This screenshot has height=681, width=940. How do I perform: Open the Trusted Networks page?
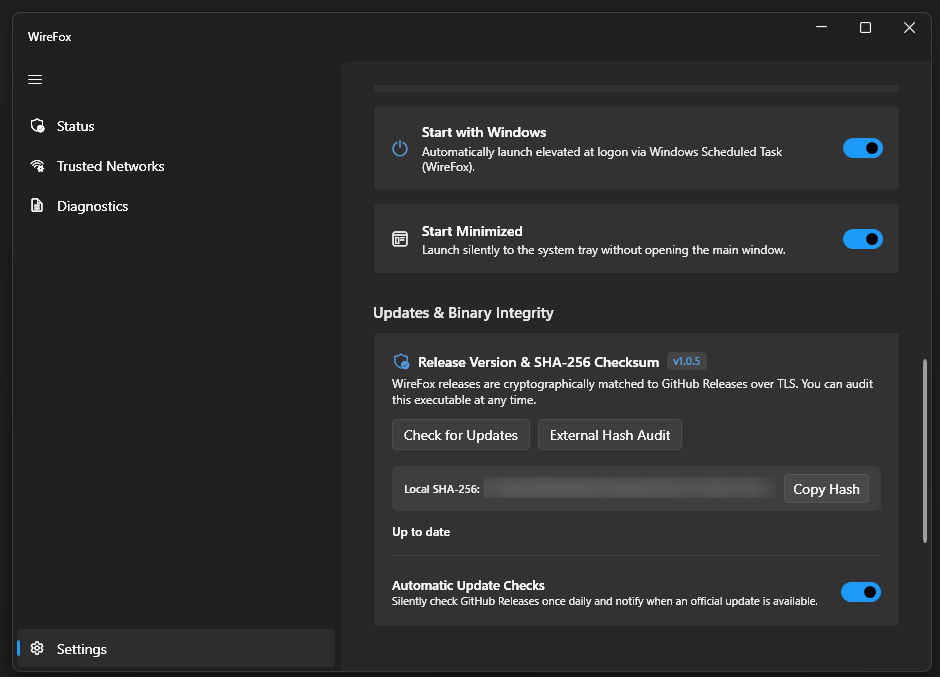coord(176,166)
